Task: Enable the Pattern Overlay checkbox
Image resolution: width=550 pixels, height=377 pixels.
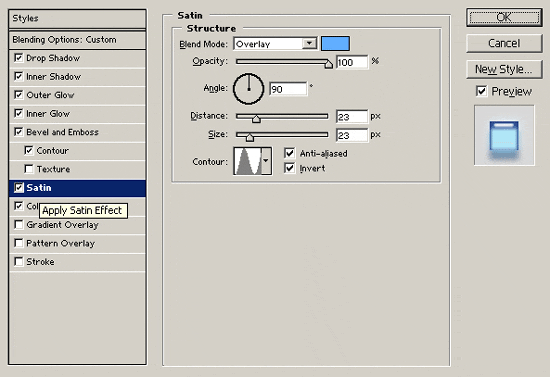Action: click(19, 243)
